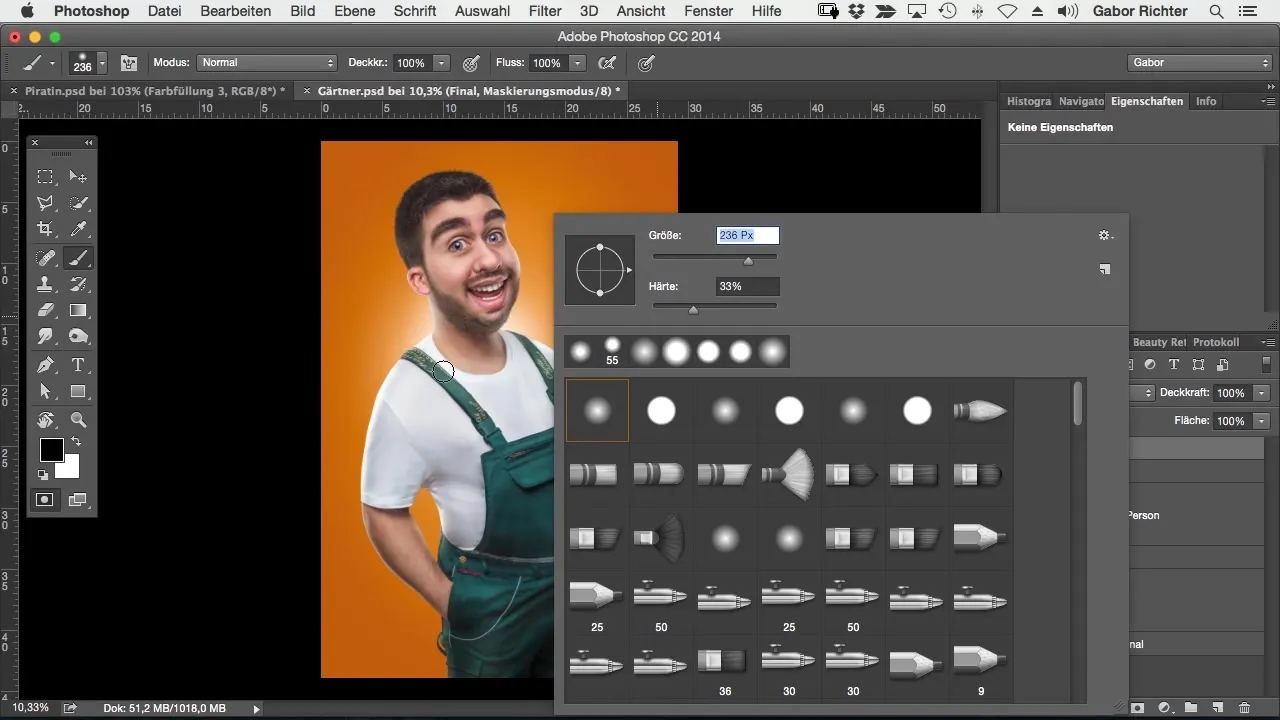Select the Quick Selection tool
Screen dimensions: 1280x720
coord(78,203)
